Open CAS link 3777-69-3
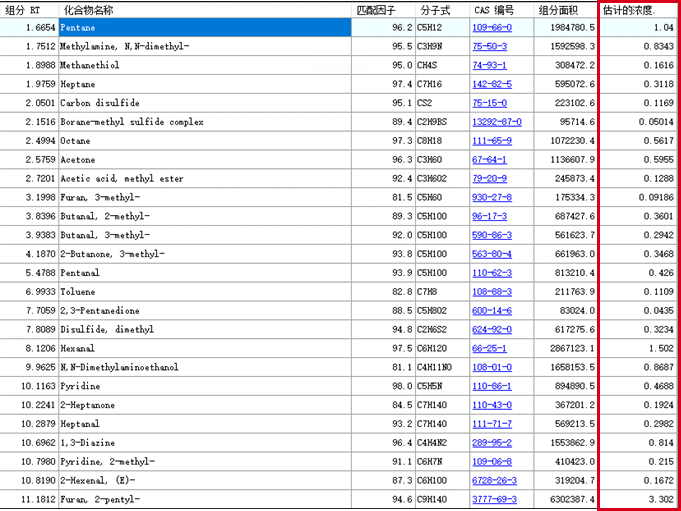The width and height of the screenshot is (681, 511). [494, 500]
